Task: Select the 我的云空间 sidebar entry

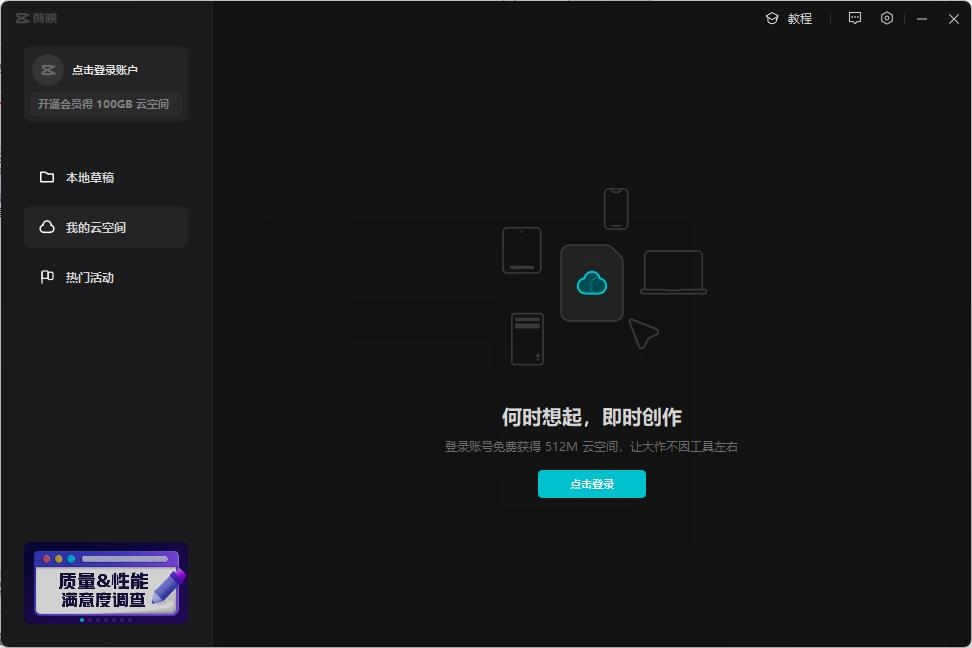Action: pyautogui.click(x=96, y=227)
